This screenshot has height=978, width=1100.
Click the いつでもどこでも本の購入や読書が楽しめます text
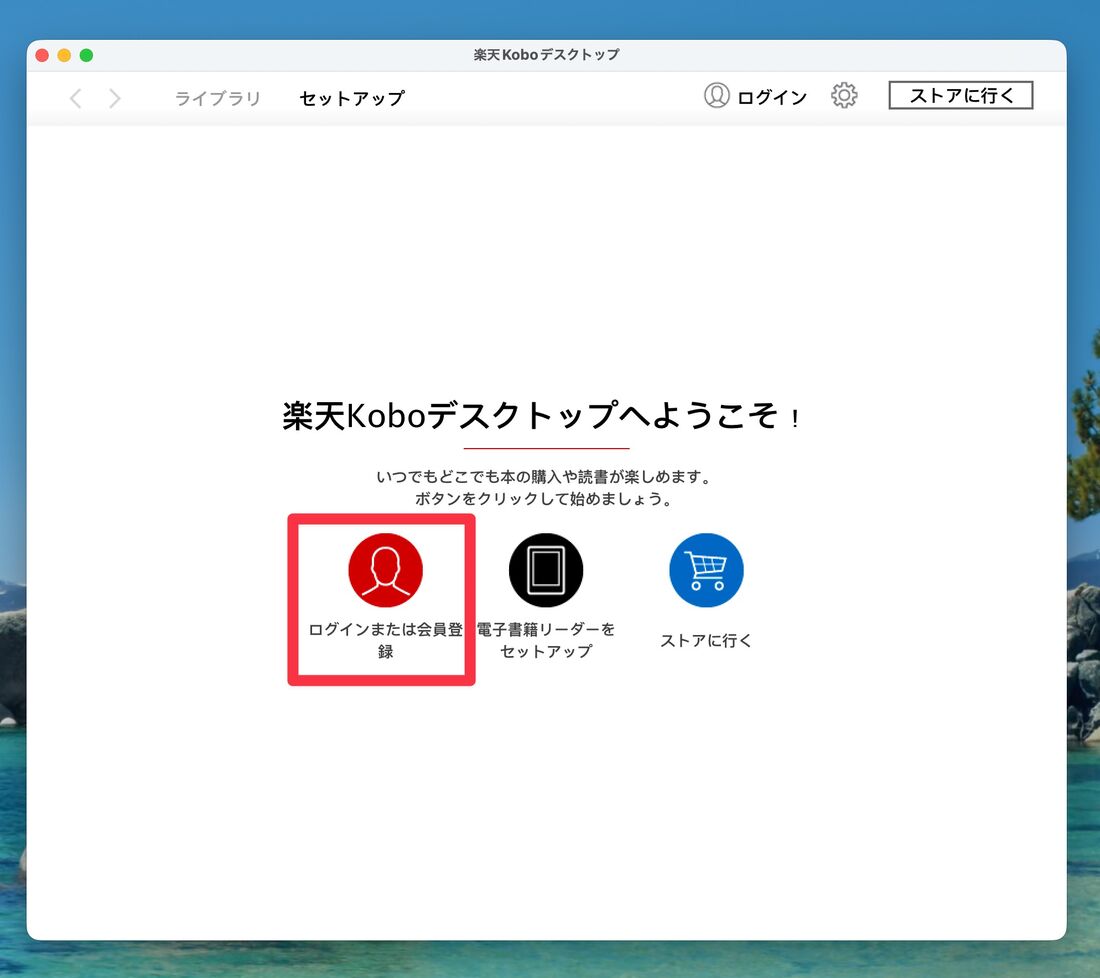click(x=545, y=476)
